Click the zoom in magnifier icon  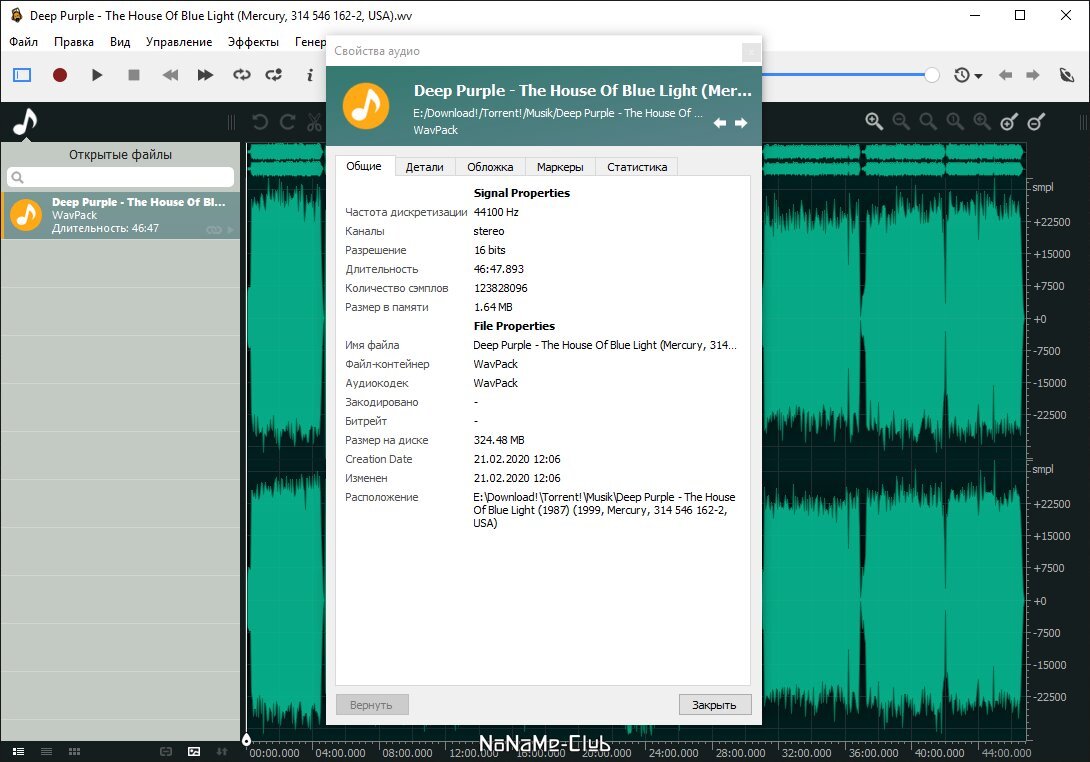tap(874, 122)
